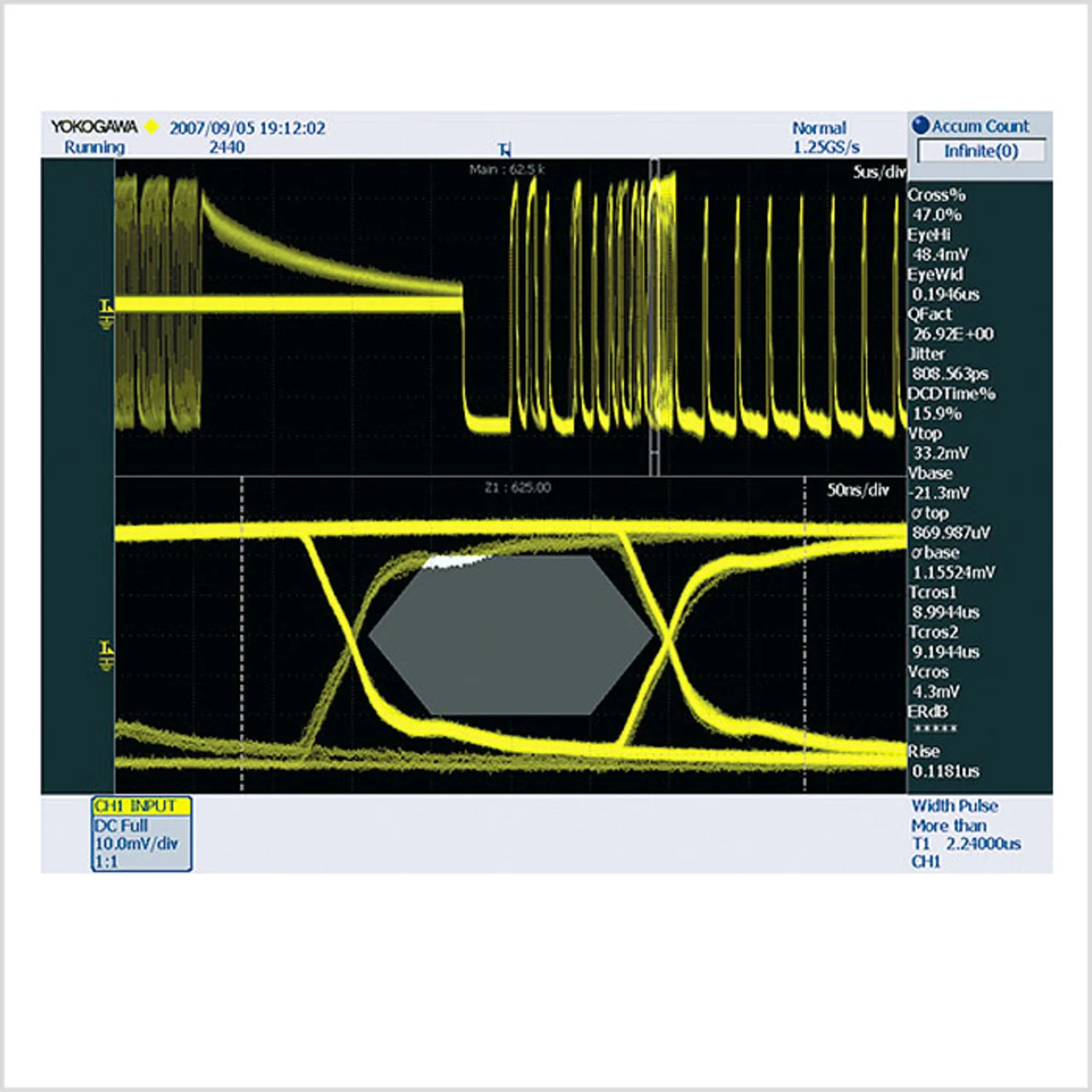This screenshot has width=1092, height=1092.
Task: Open the CH1 INPUT header
Action: point(141,806)
